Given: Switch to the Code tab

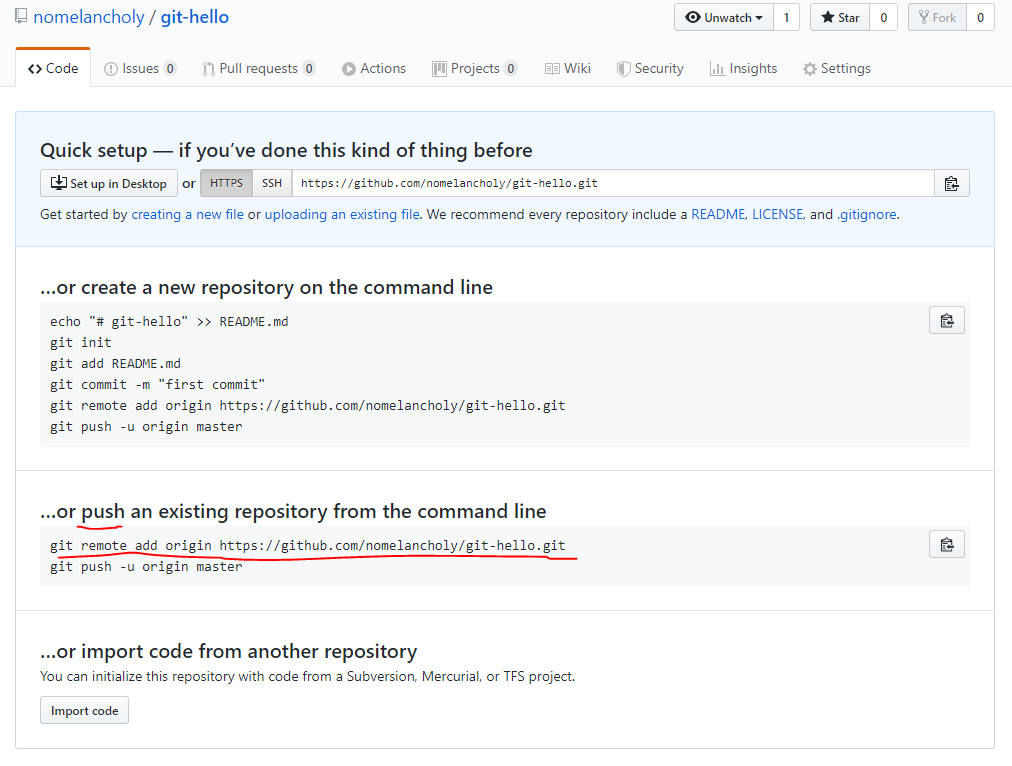Looking at the screenshot, I should click(x=53, y=68).
